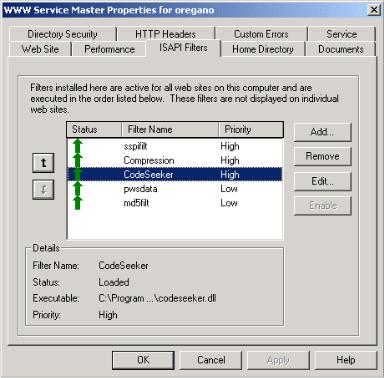Click the Low priority of md5filt
384x378 pixels.
(229, 203)
